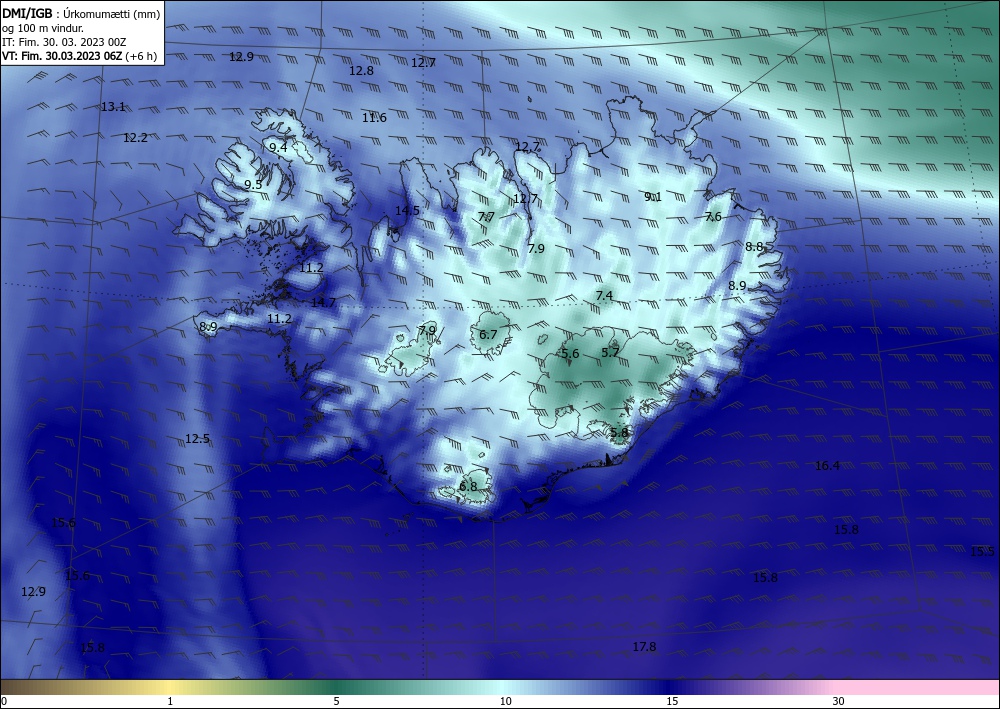Click the 15.5 value label

pyautogui.click(x=982, y=552)
